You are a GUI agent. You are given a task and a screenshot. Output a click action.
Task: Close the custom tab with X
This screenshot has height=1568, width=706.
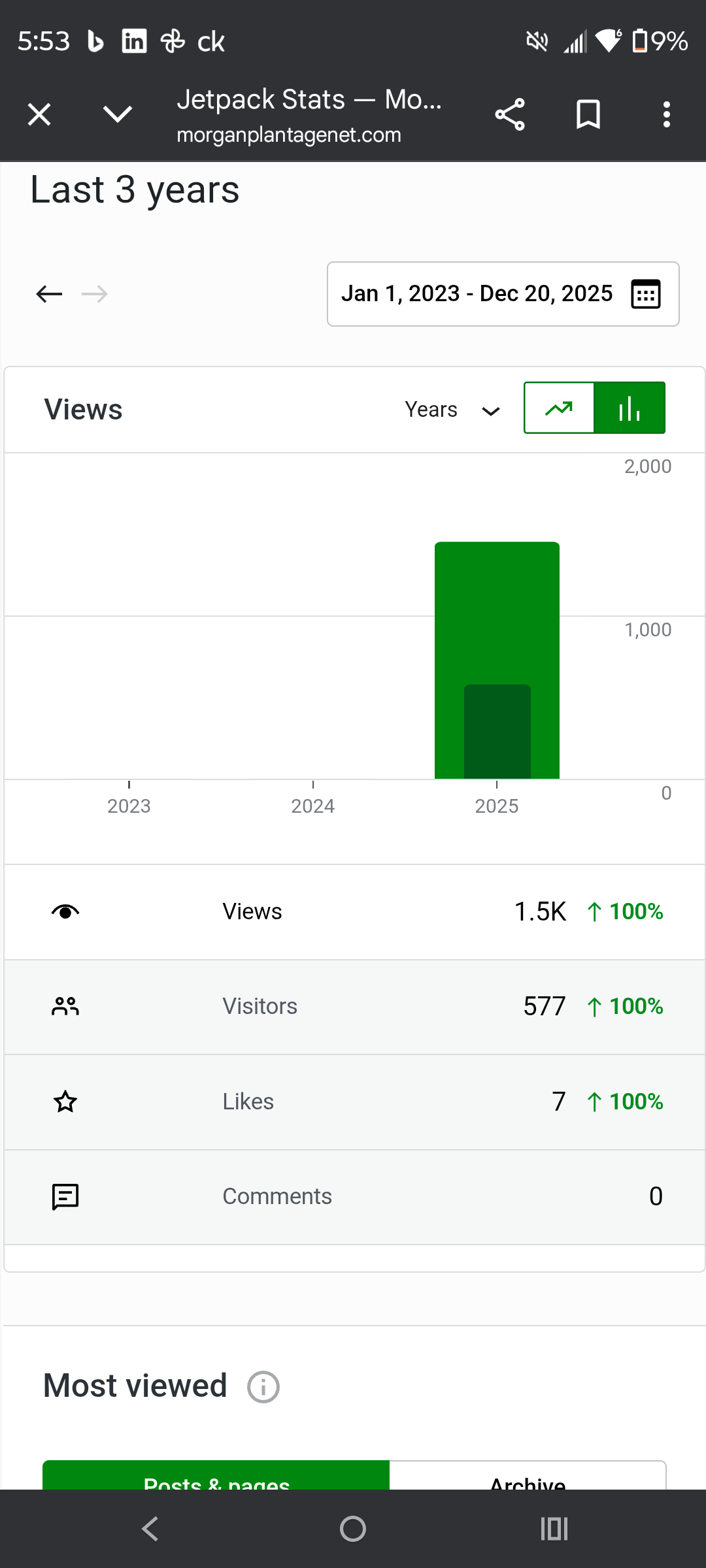(x=39, y=115)
